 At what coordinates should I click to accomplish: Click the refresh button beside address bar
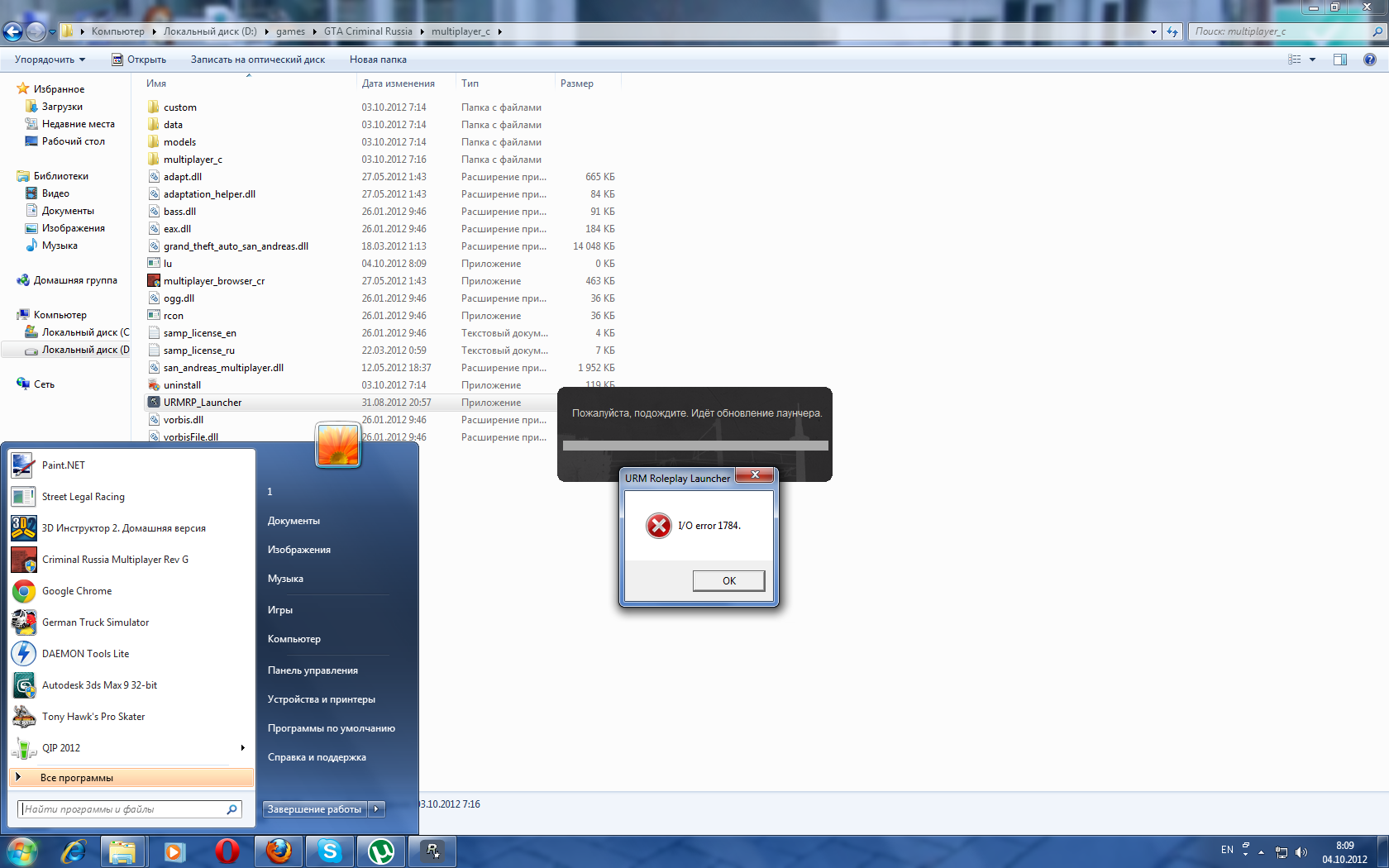point(1172,31)
